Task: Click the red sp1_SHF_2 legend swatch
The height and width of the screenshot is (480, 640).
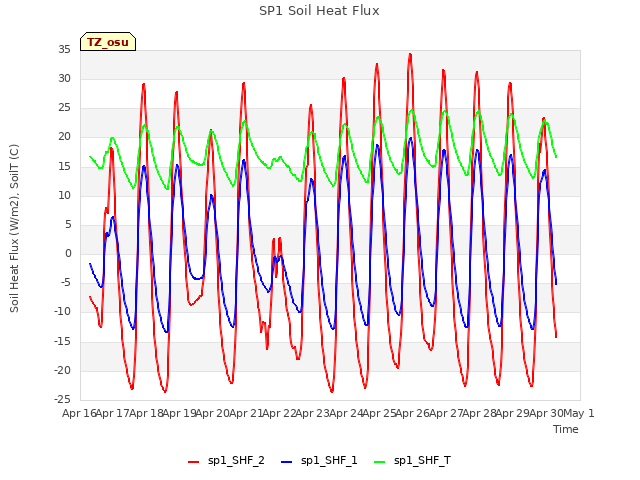Action: 193,461
